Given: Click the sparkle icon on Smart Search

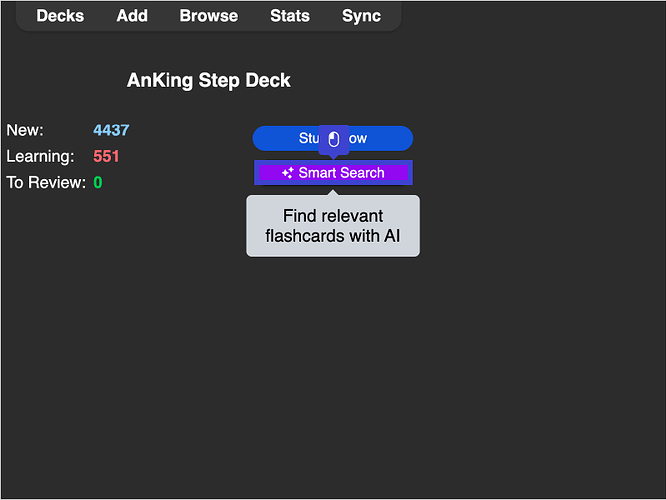Looking at the screenshot, I should pos(287,173).
